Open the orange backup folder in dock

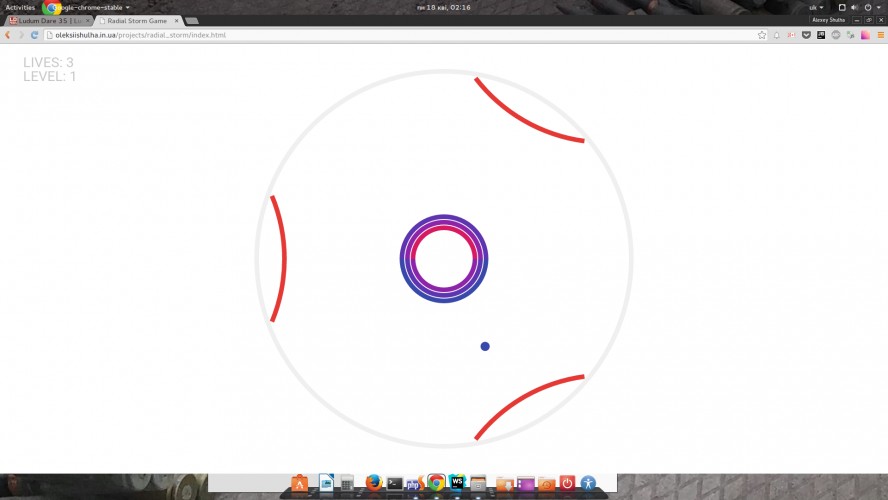(547, 484)
